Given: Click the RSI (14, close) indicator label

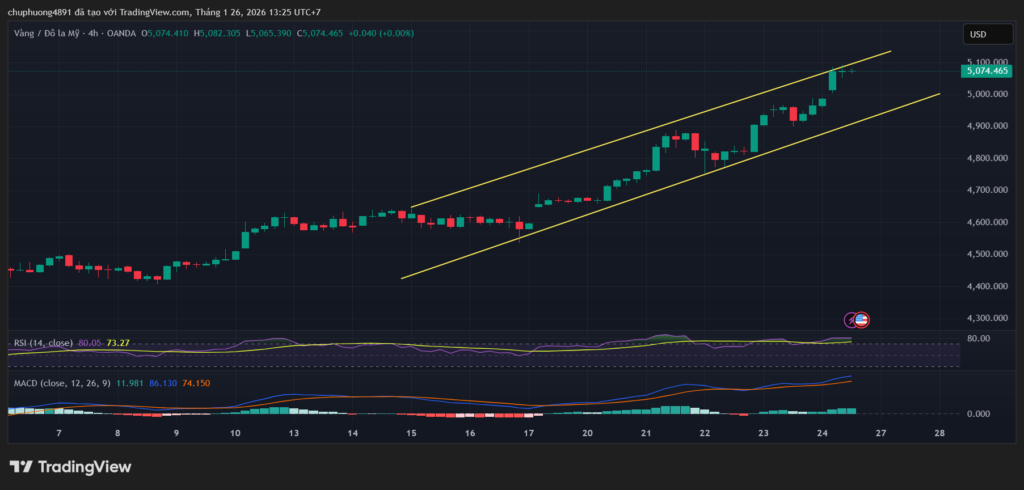Looking at the screenshot, I should click(x=42, y=343).
